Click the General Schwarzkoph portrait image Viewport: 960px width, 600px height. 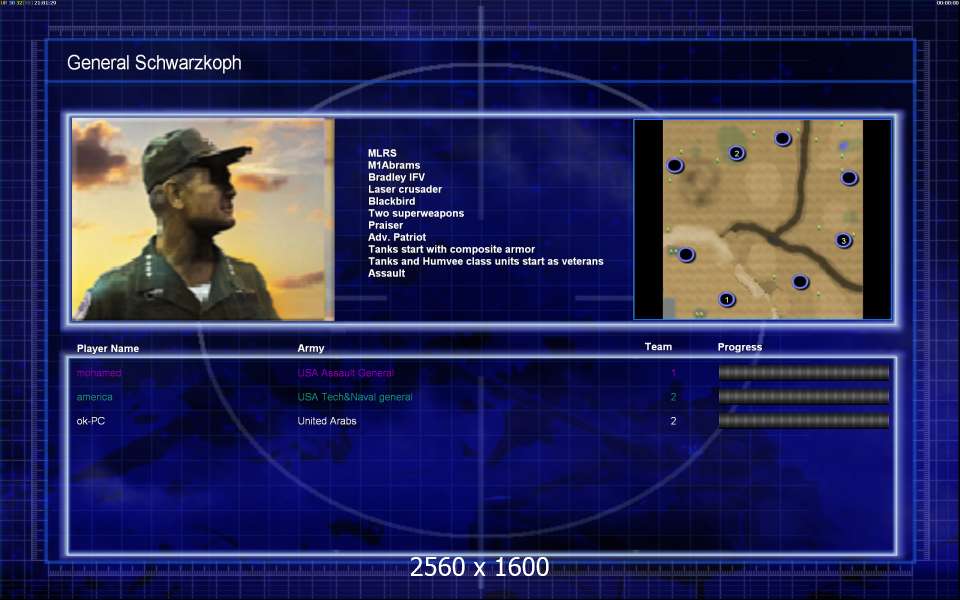tap(202, 219)
